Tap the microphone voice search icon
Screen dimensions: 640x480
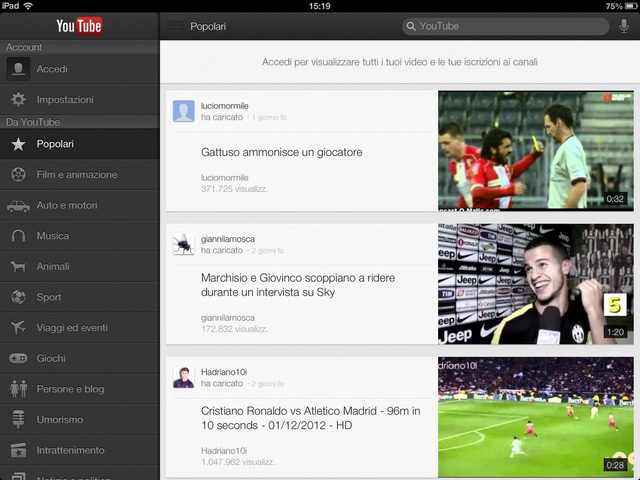(624, 26)
